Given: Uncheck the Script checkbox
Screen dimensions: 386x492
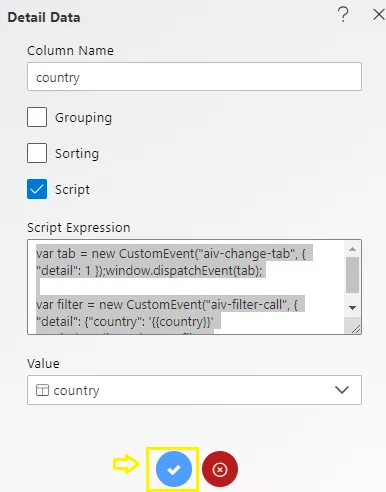Looking at the screenshot, I should pos(37,189).
